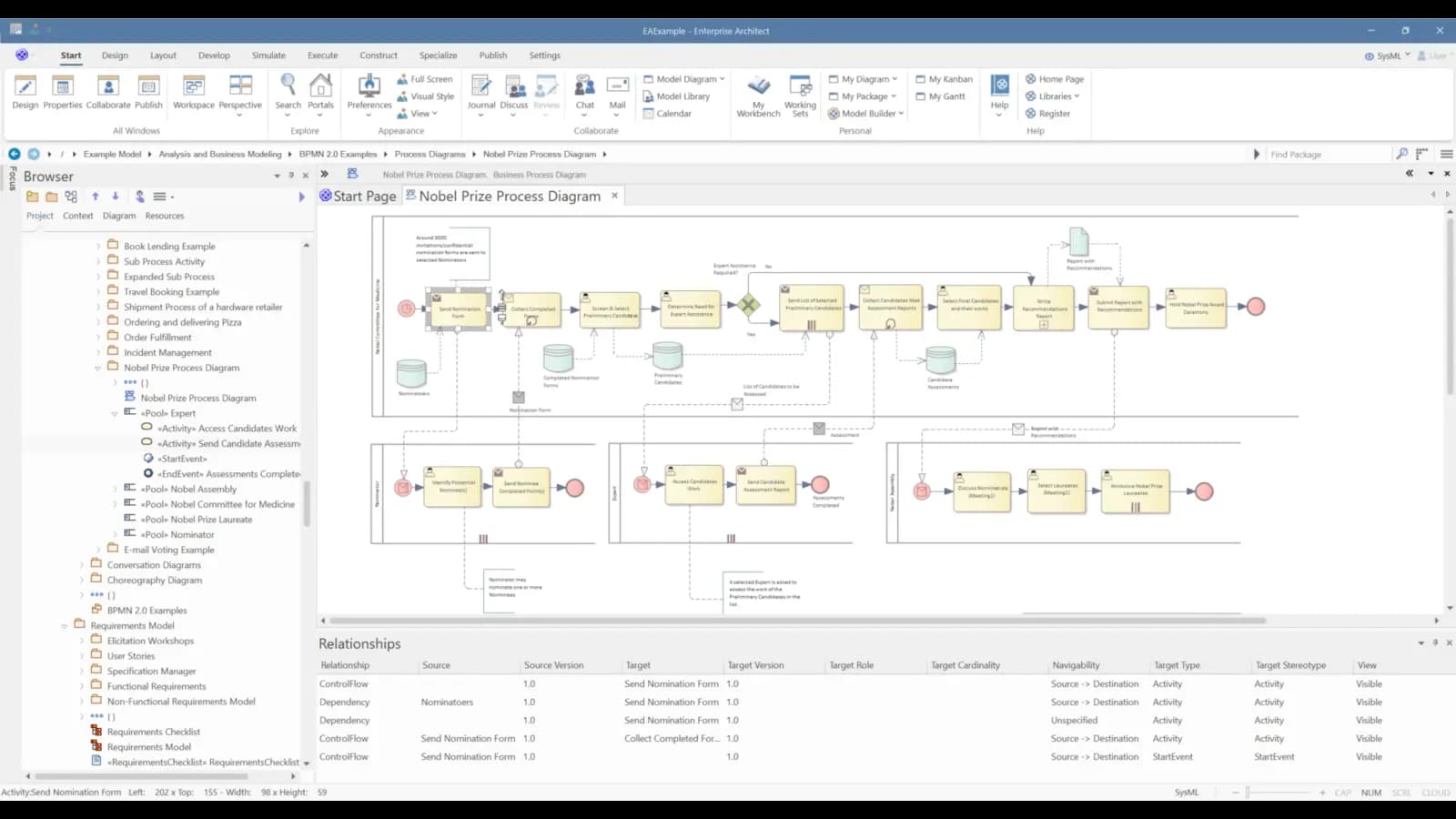Viewport: 1456px width, 819px height.
Task: Click the Search magnifier in Explore
Action: pos(288,86)
